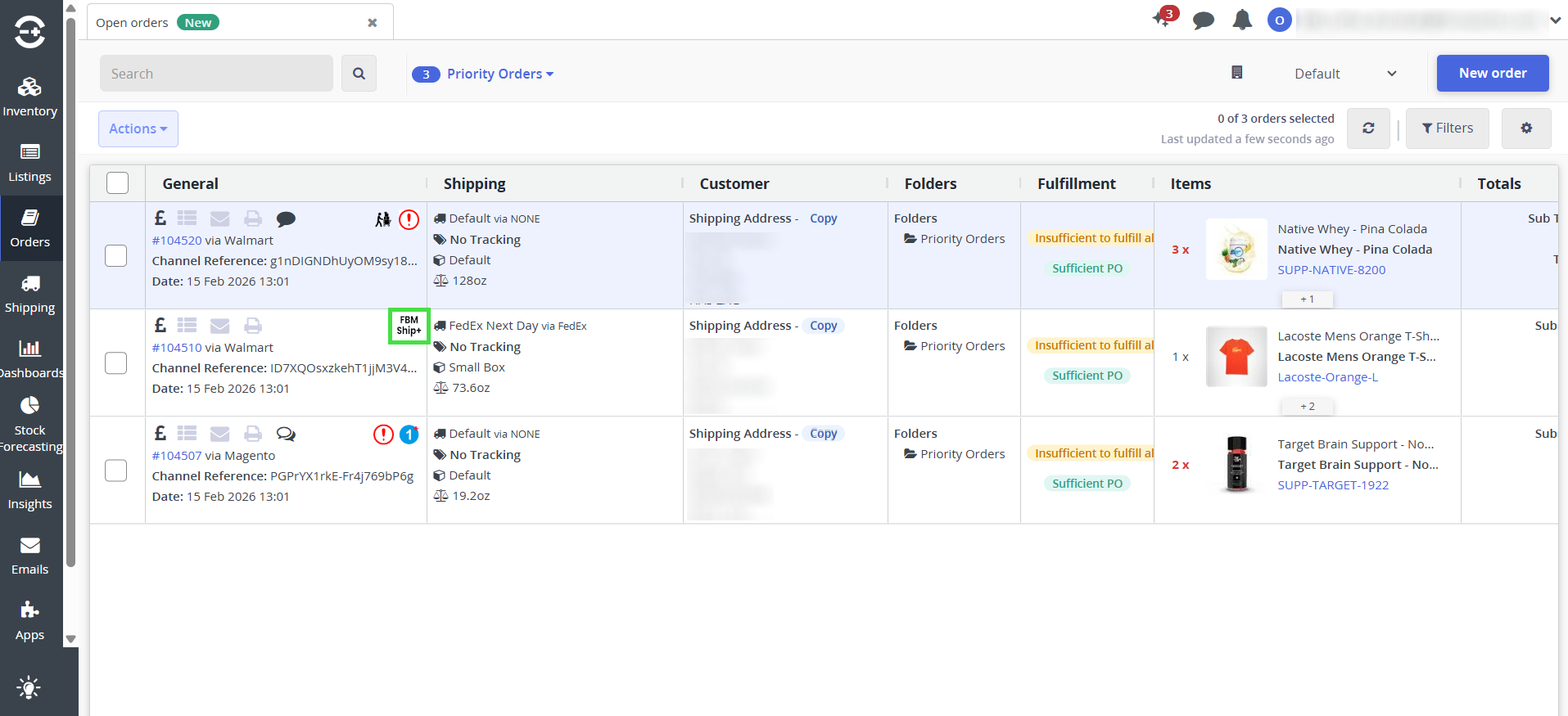Open order #104520 link

point(177,241)
